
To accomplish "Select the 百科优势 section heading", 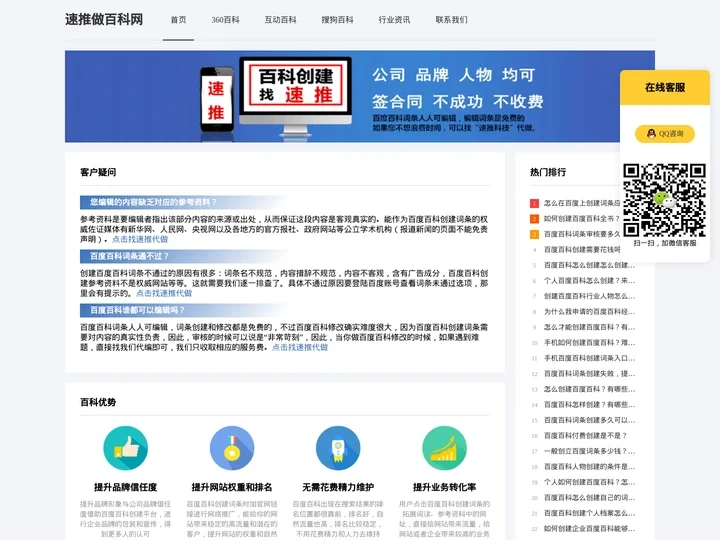I will (x=98, y=402).
